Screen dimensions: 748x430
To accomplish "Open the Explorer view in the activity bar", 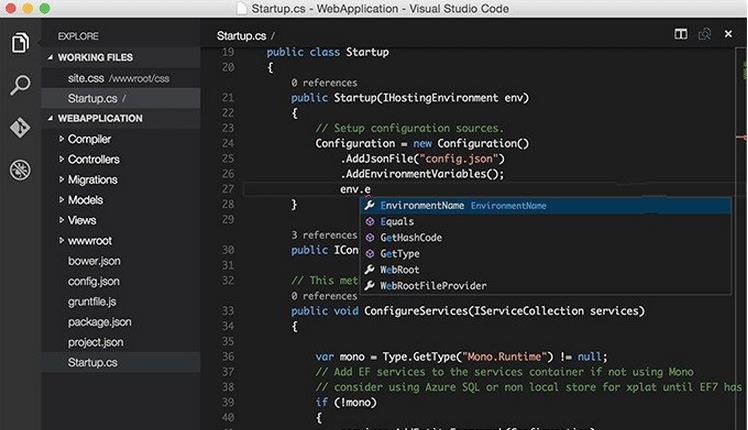I will [20, 42].
